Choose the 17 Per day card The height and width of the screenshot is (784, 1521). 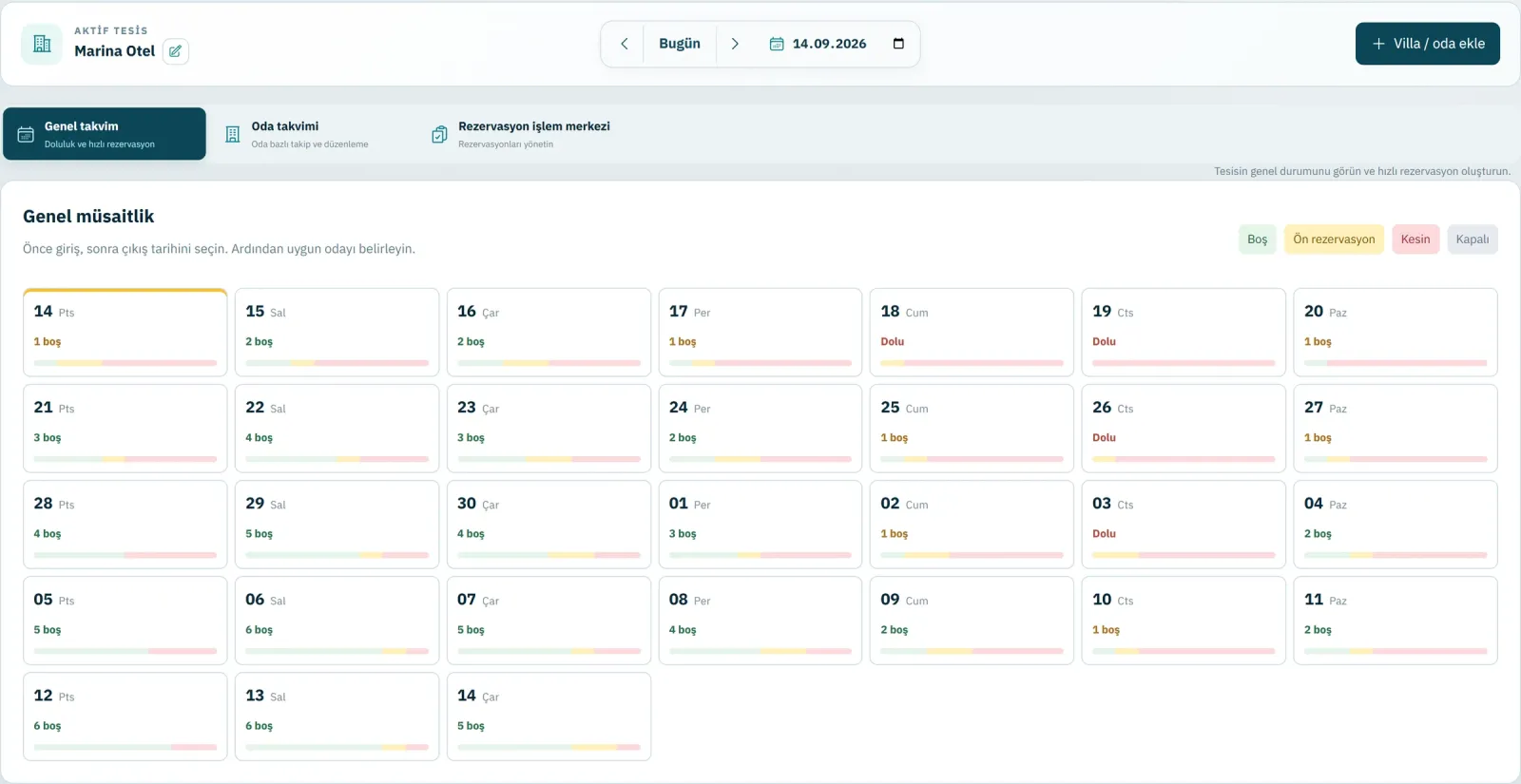point(760,333)
